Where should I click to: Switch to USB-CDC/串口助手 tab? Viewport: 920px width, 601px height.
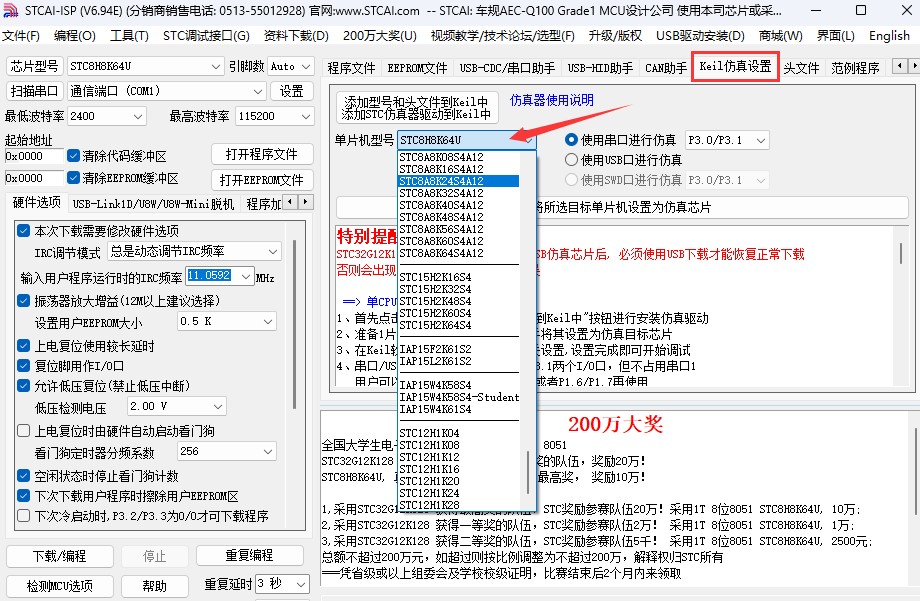pyautogui.click(x=507, y=68)
